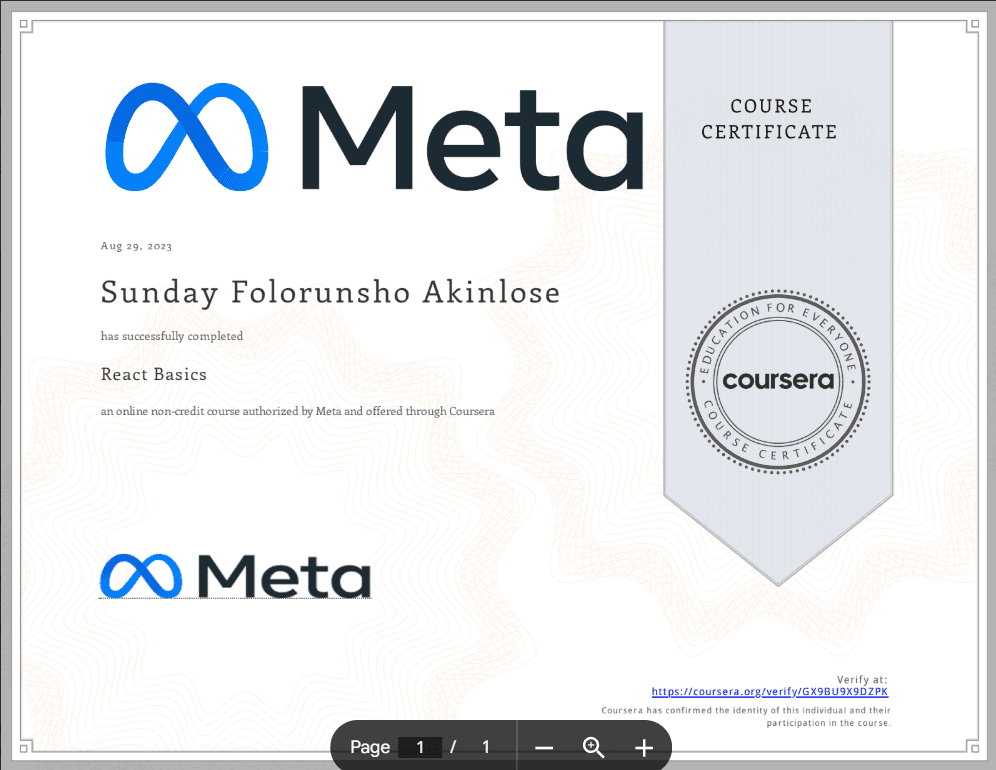
Task: Select the course title React Basics
Action: (154, 374)
